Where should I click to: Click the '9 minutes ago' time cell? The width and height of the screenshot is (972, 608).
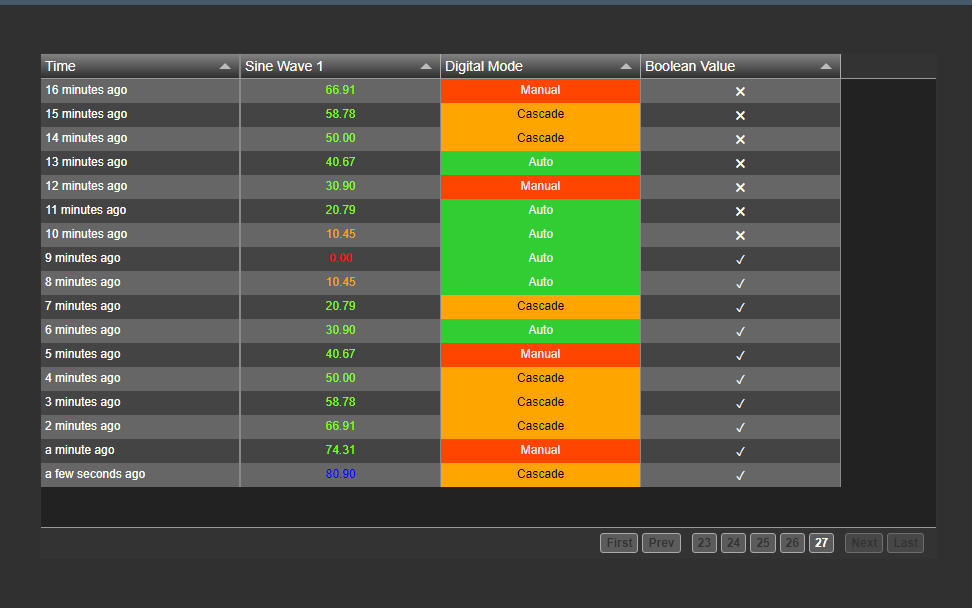pos(141,258)
